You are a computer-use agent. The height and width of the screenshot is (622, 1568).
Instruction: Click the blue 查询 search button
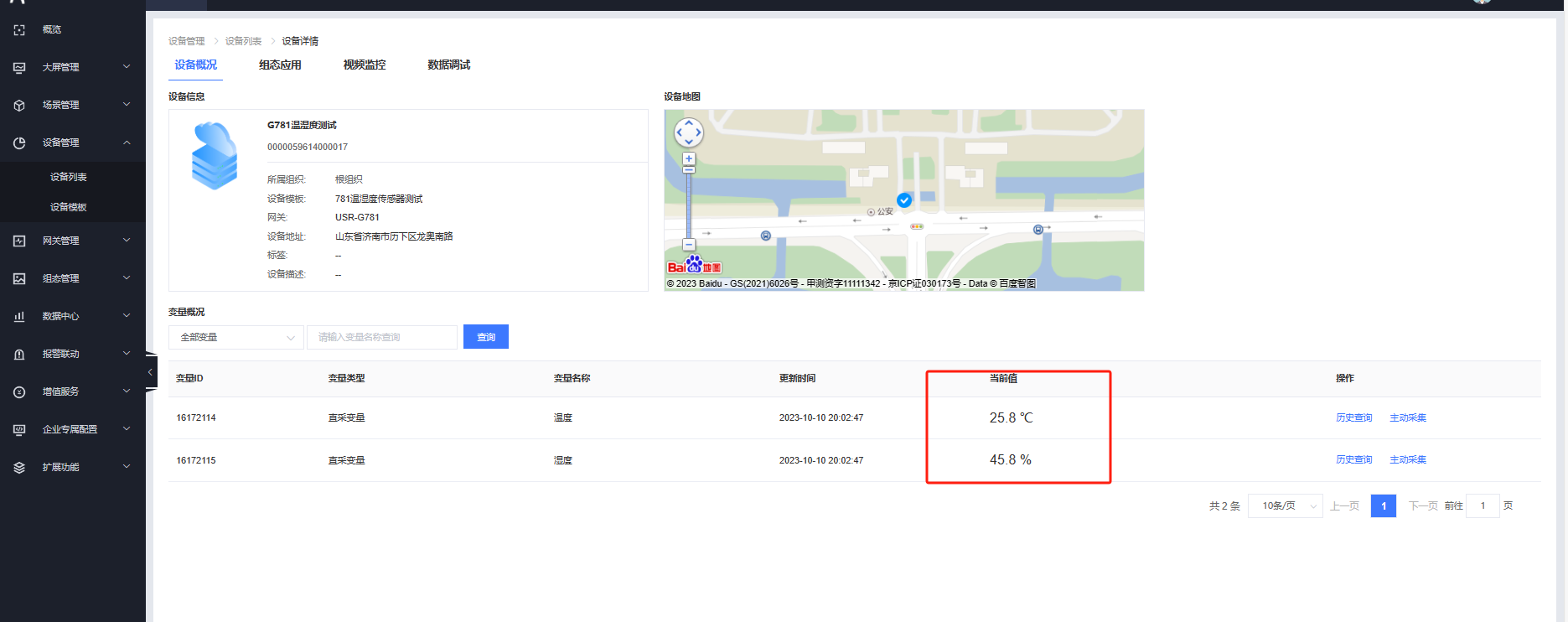486,337
